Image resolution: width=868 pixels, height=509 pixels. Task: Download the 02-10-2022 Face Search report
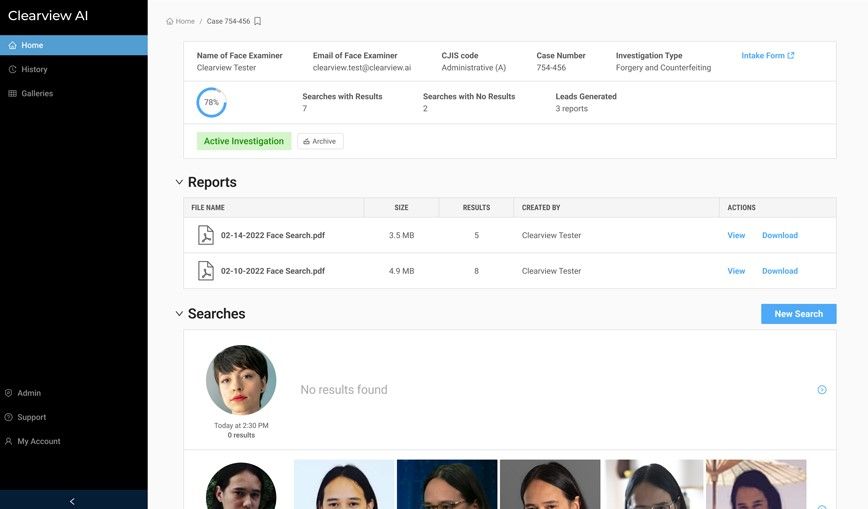click(x=780, y=271)
